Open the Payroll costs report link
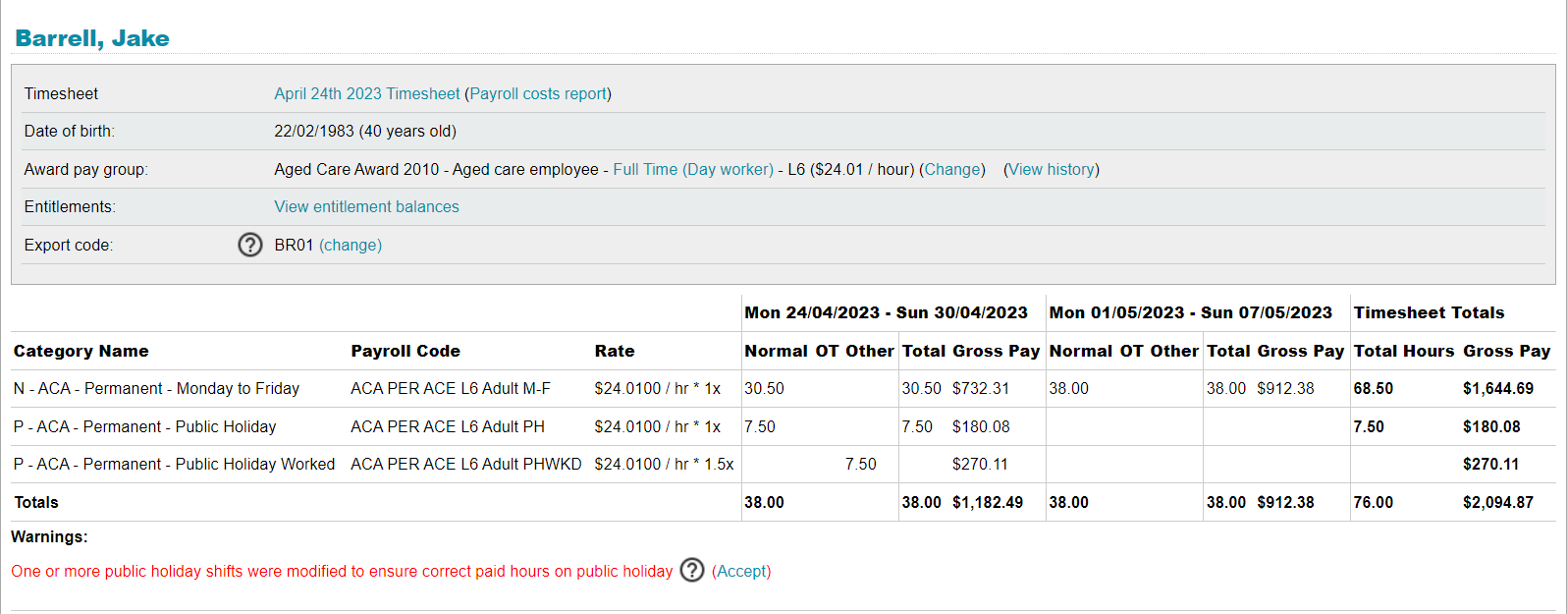Image resolution: width=1568 pixels, height=614 pixels. pos(538,93)
